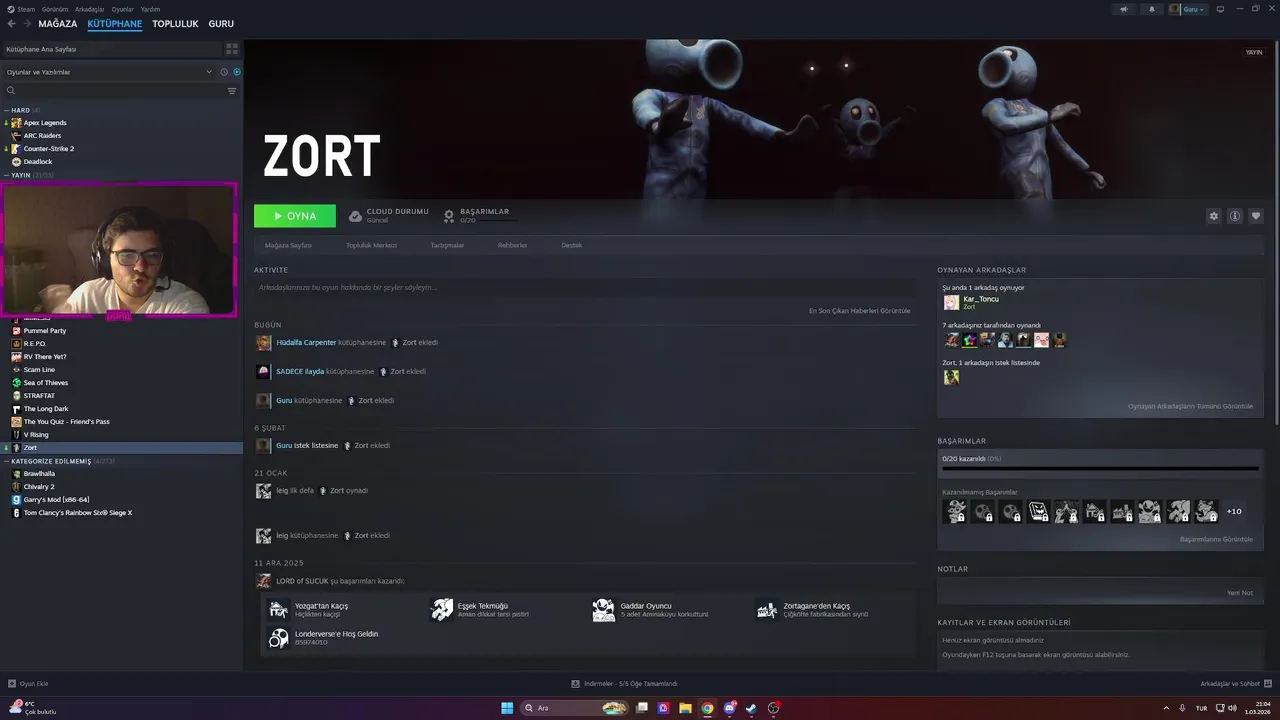1280x720 pixels.
Task: Open the Arkadaşlar menu
Action: [90, 9]
